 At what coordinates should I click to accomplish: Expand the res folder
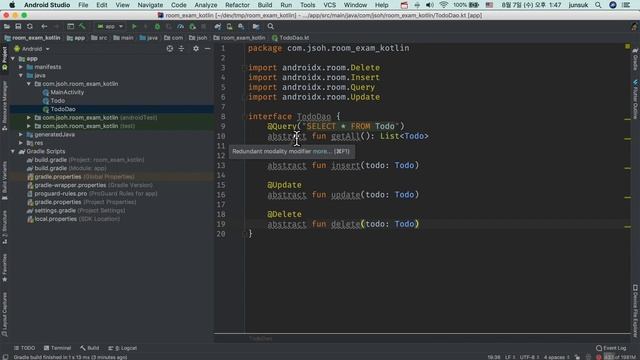(x=21, y=143)
